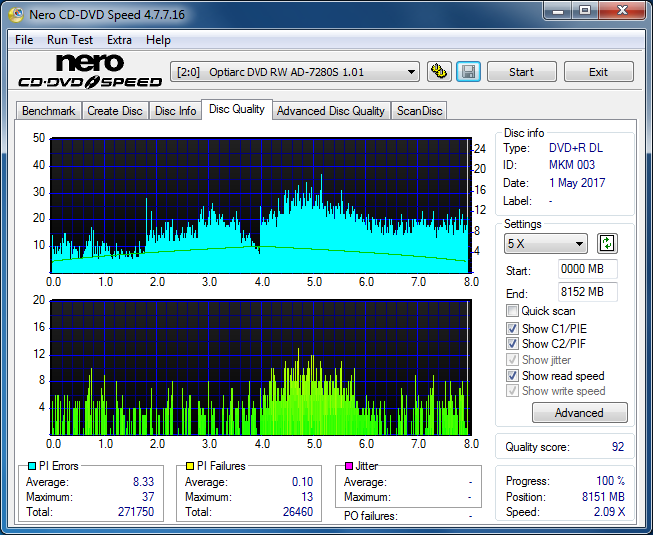Viewport: 653px width, 535px height.
Task: Click the Advanced settings button
Action: coord(579,413)
